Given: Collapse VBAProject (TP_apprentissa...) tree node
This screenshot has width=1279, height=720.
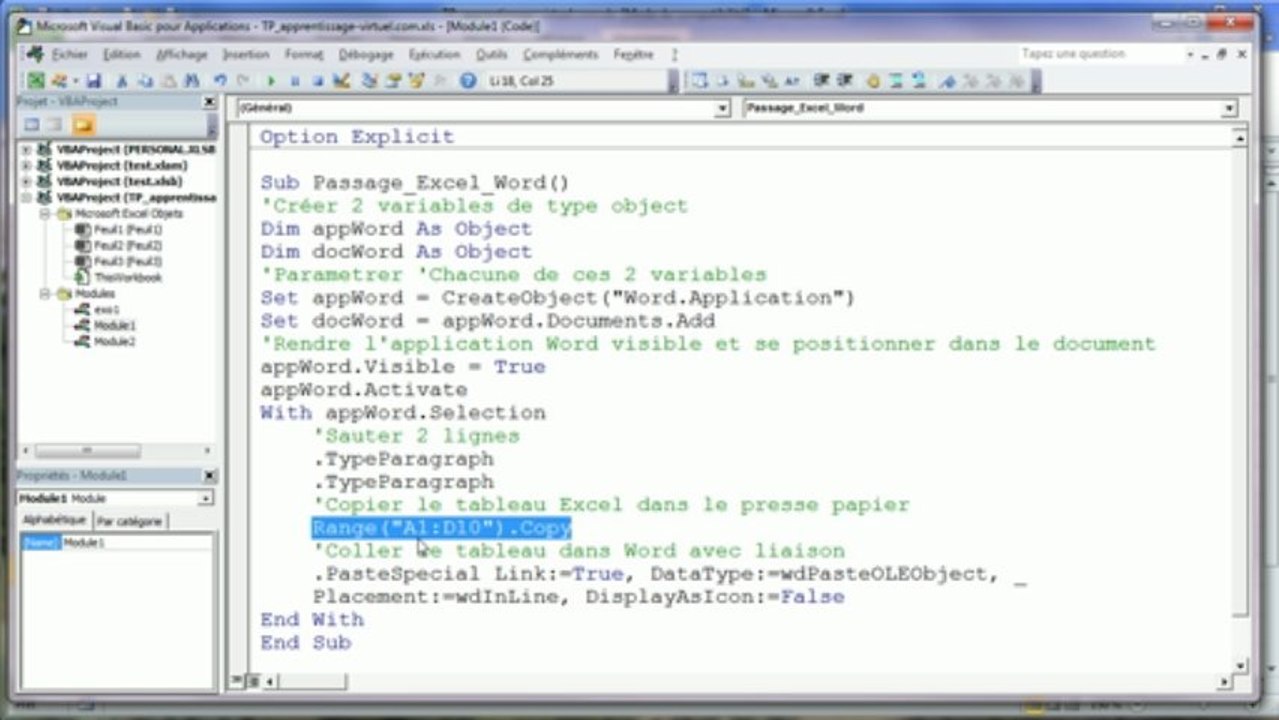Looking at the screenshot, I should (26, 197).
